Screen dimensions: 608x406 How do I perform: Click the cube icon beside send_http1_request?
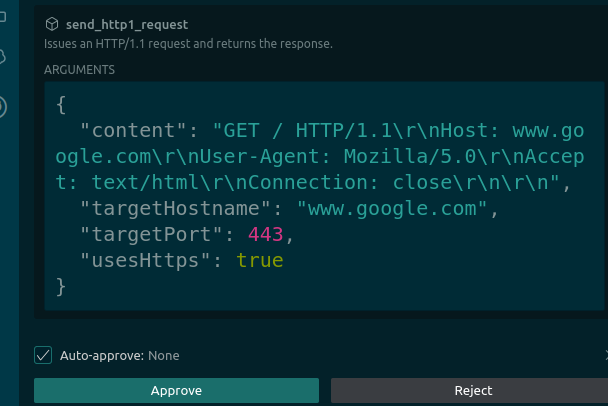[52, 24]
